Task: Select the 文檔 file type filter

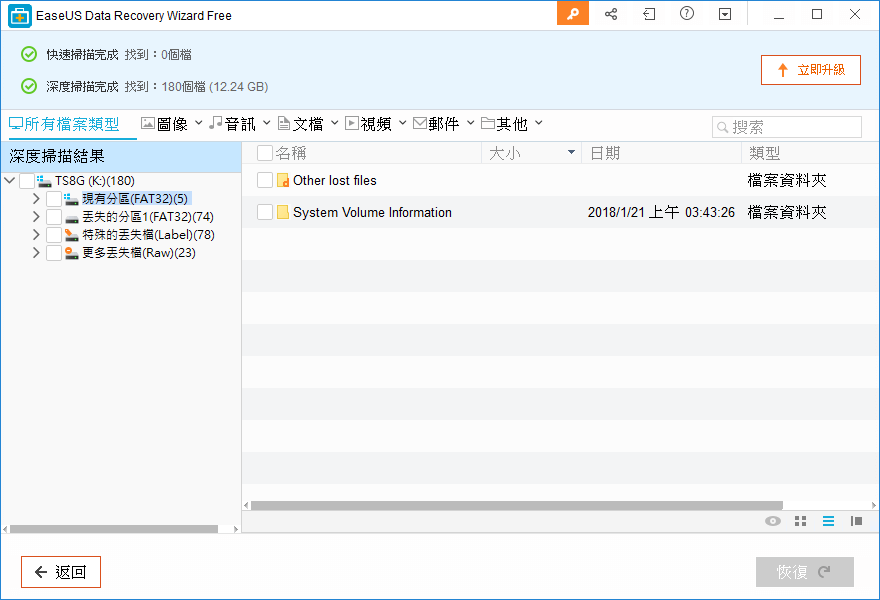Action: pyautogui.click(x=301, y=124)
